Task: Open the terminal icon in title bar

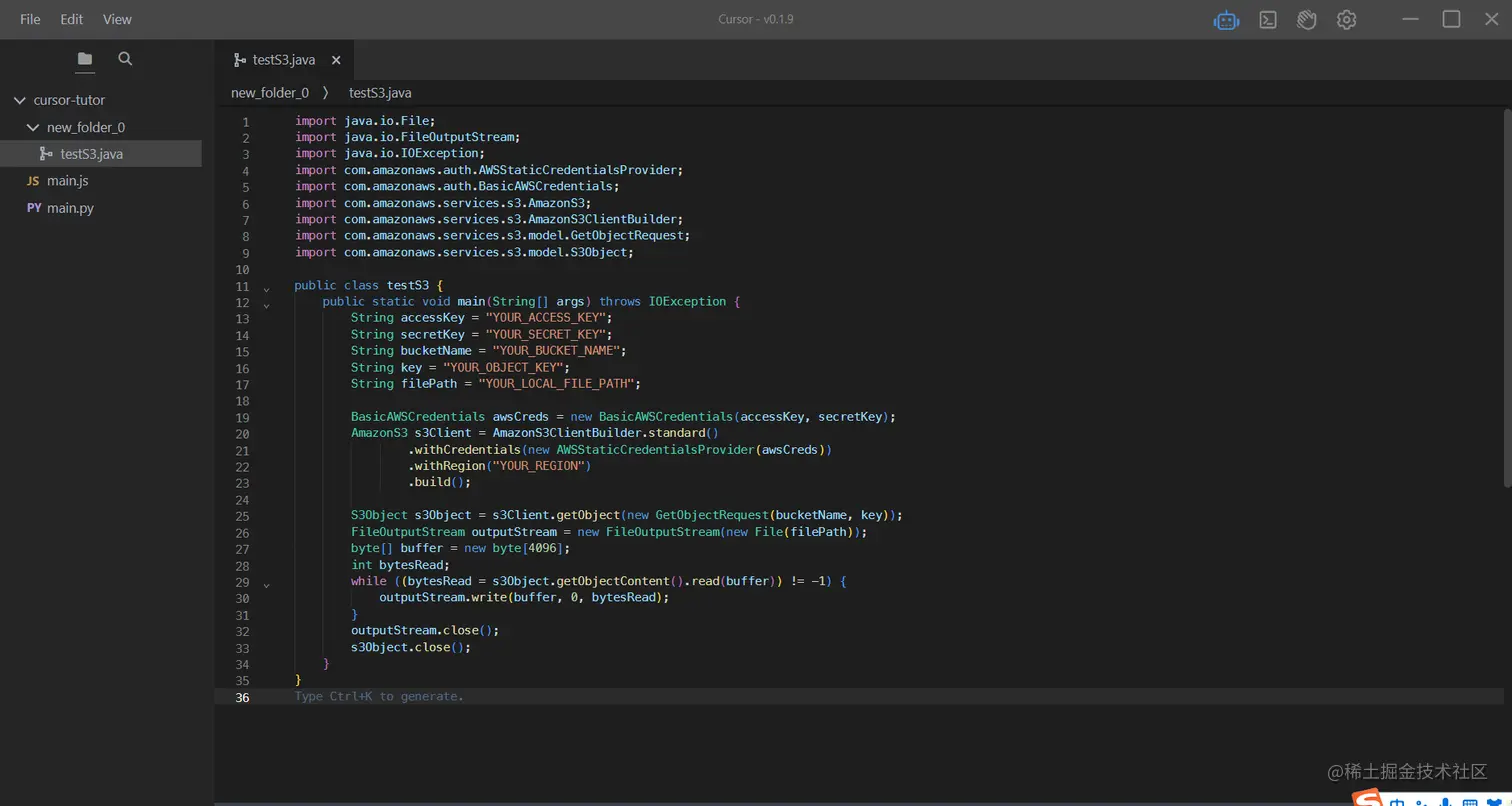Action: [1268, 20]
